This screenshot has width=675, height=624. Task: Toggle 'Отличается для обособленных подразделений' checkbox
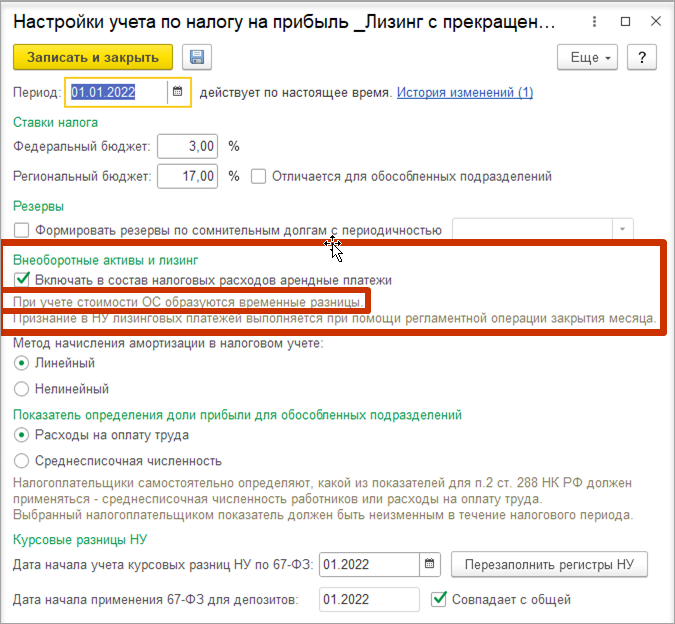(258, 176)
